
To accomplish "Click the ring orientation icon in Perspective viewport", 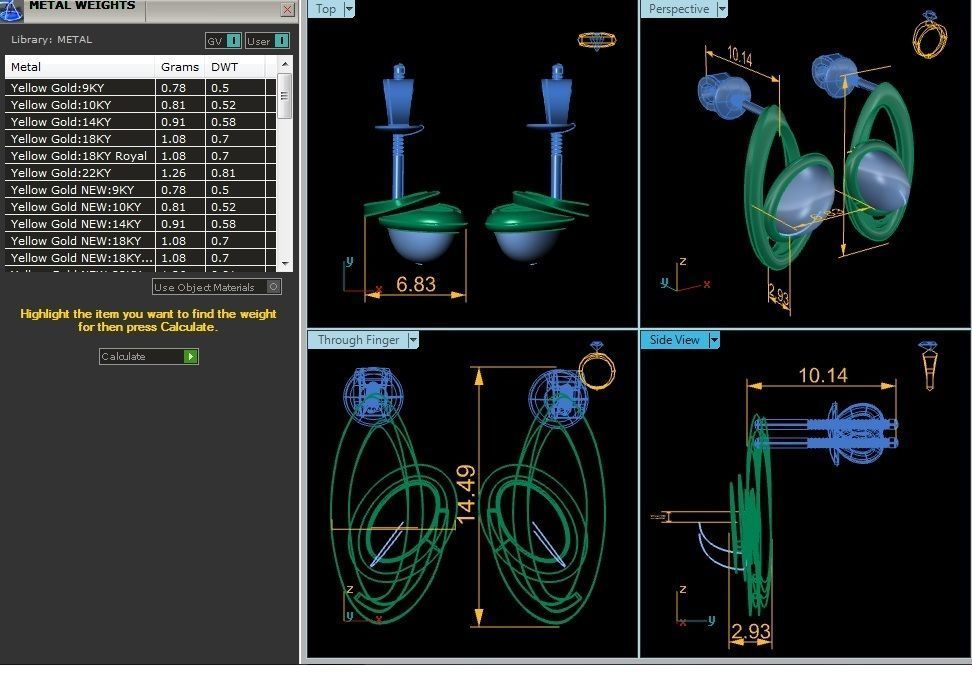I will click(930, 35).
